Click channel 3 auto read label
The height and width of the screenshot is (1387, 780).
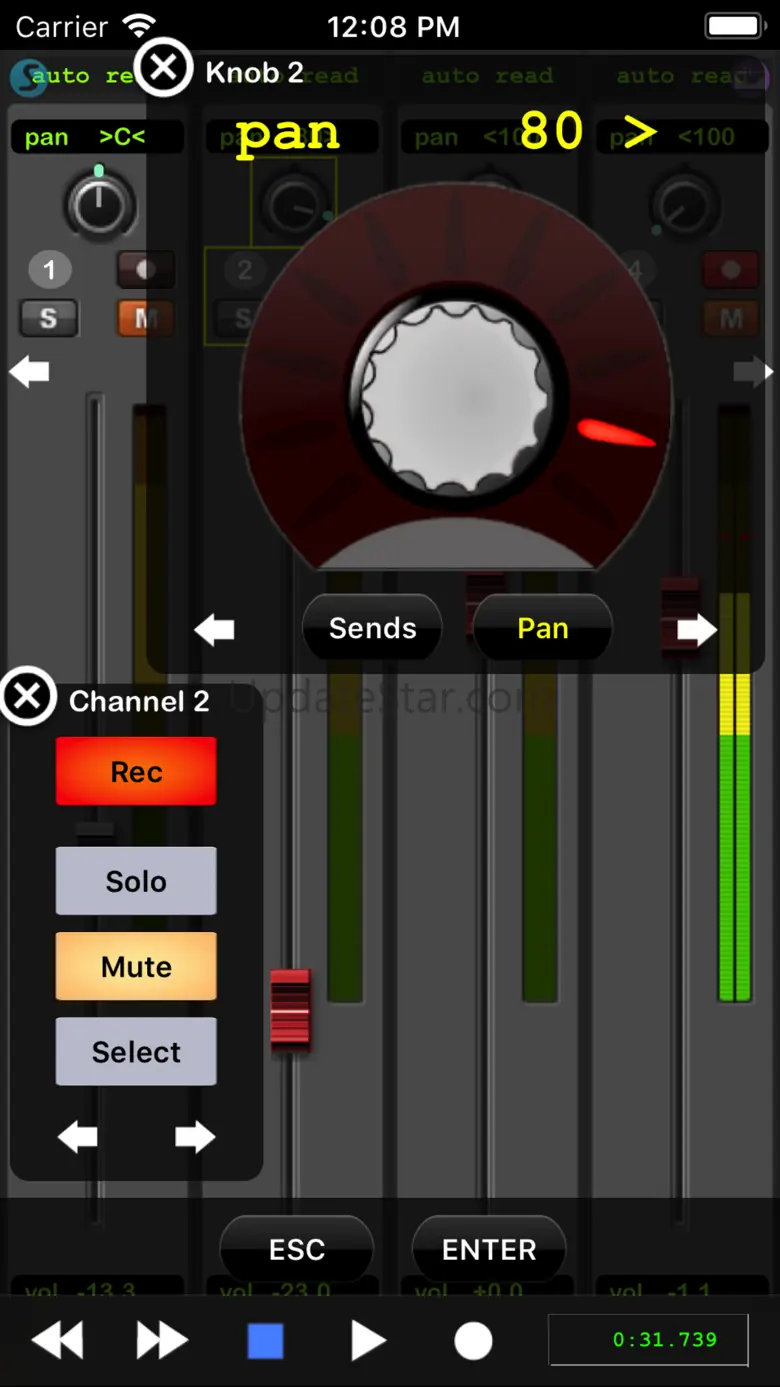point(487,75)
